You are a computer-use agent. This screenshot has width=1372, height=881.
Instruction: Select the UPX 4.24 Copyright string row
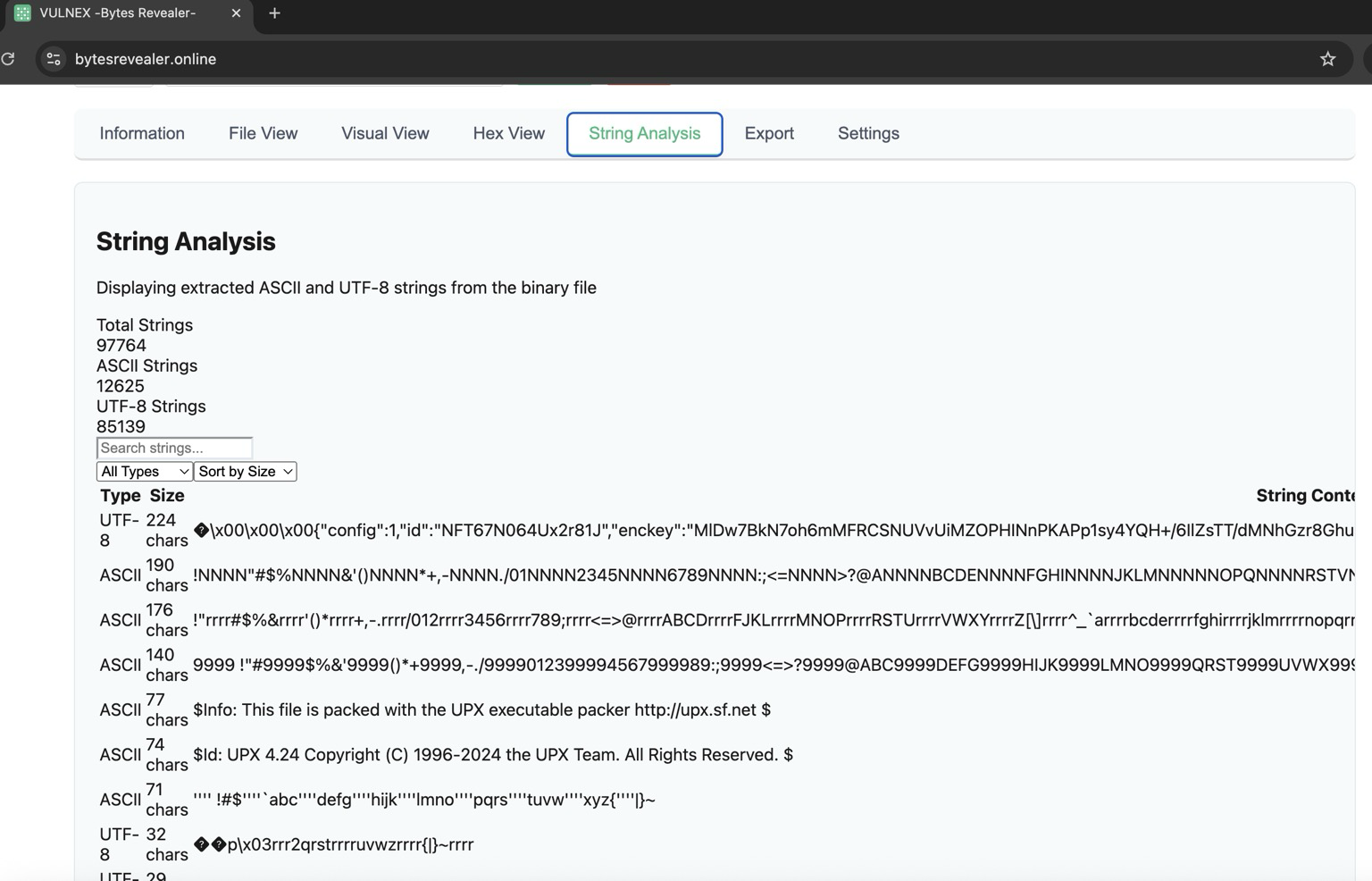pyautogui.click(x=726, y=755)
